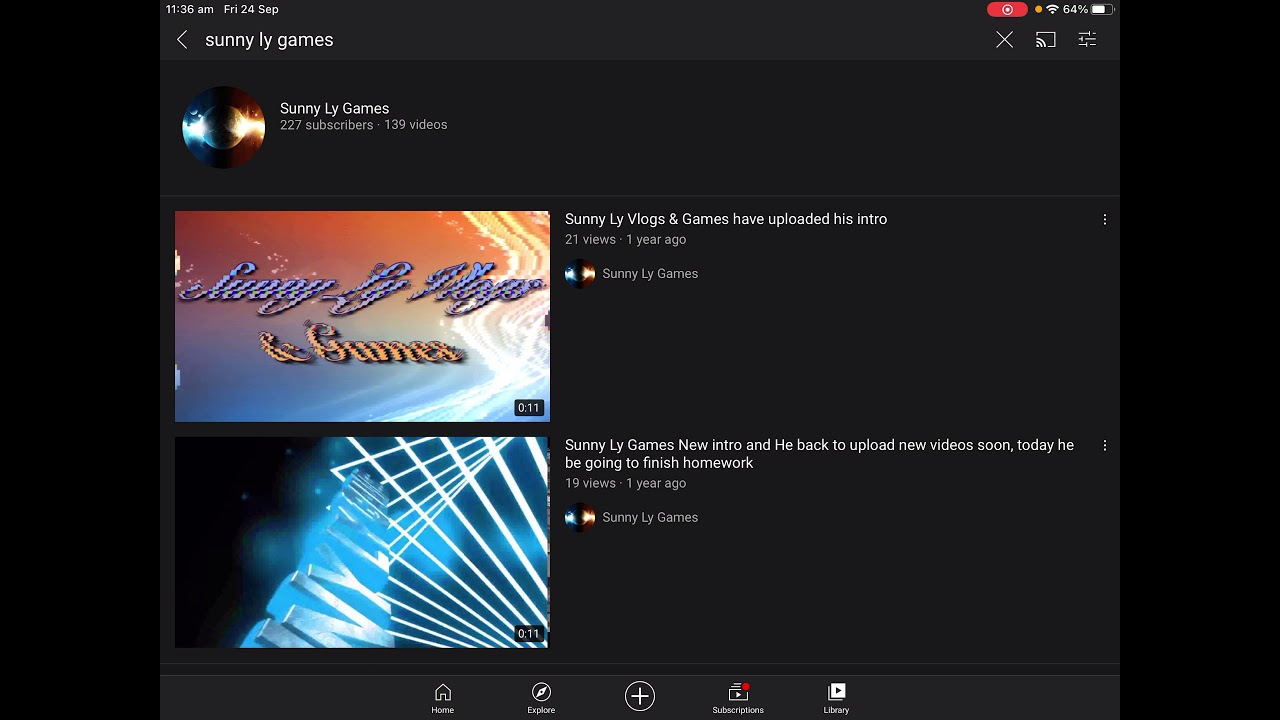Tap the battery indicator in status bar
The height and width of the screenshot is (720, 1280).
(1101, 9)
